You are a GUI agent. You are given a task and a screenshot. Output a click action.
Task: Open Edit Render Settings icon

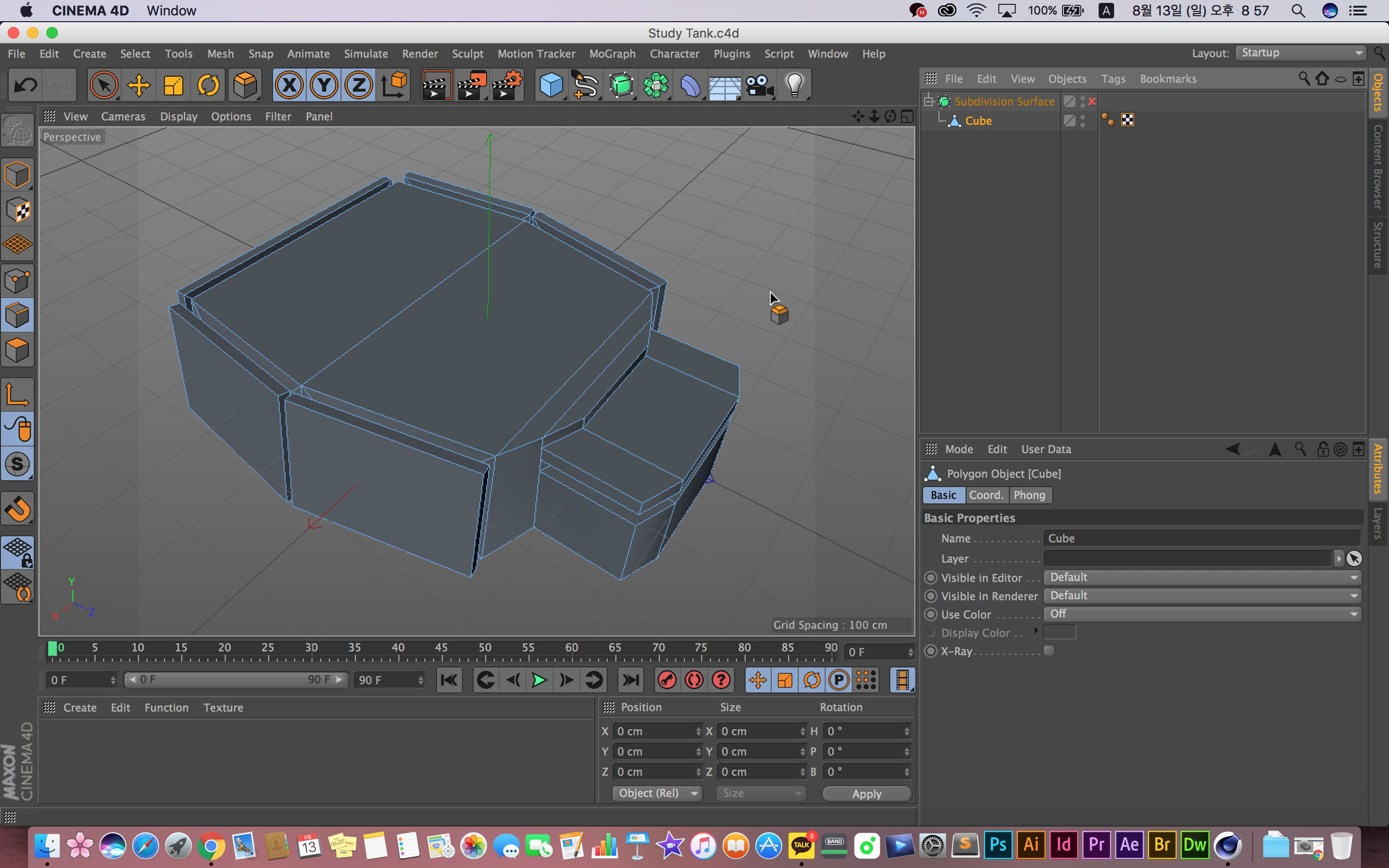click(x=506, y=85)
